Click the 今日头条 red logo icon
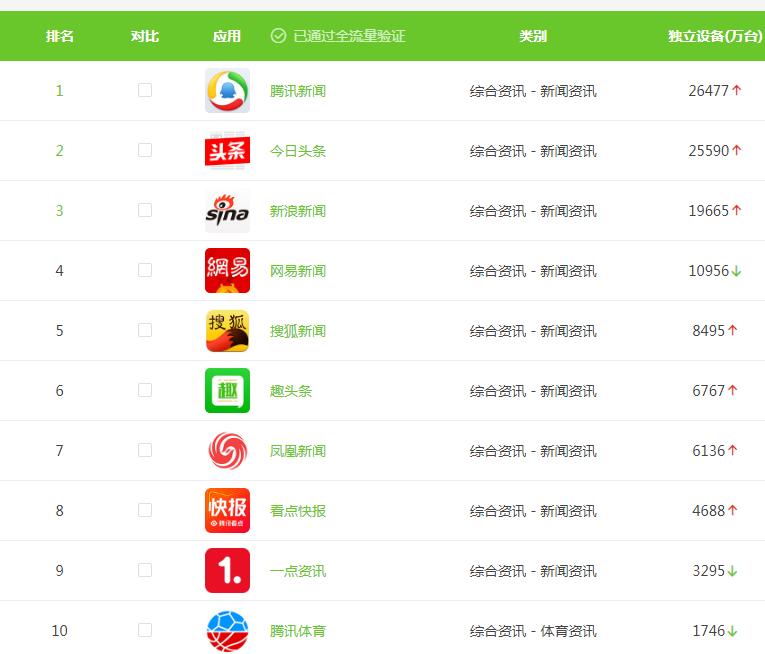Image resolution: width=765 pixels, height=654 pixels. click(x=227, y=150)
